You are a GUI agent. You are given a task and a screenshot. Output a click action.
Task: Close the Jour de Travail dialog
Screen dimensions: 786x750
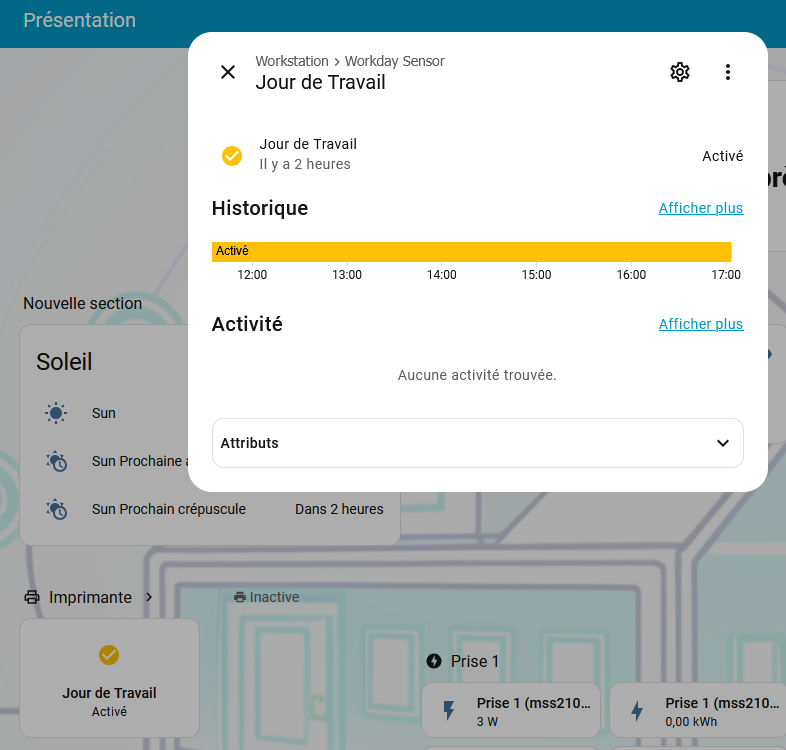coord(228,72)
